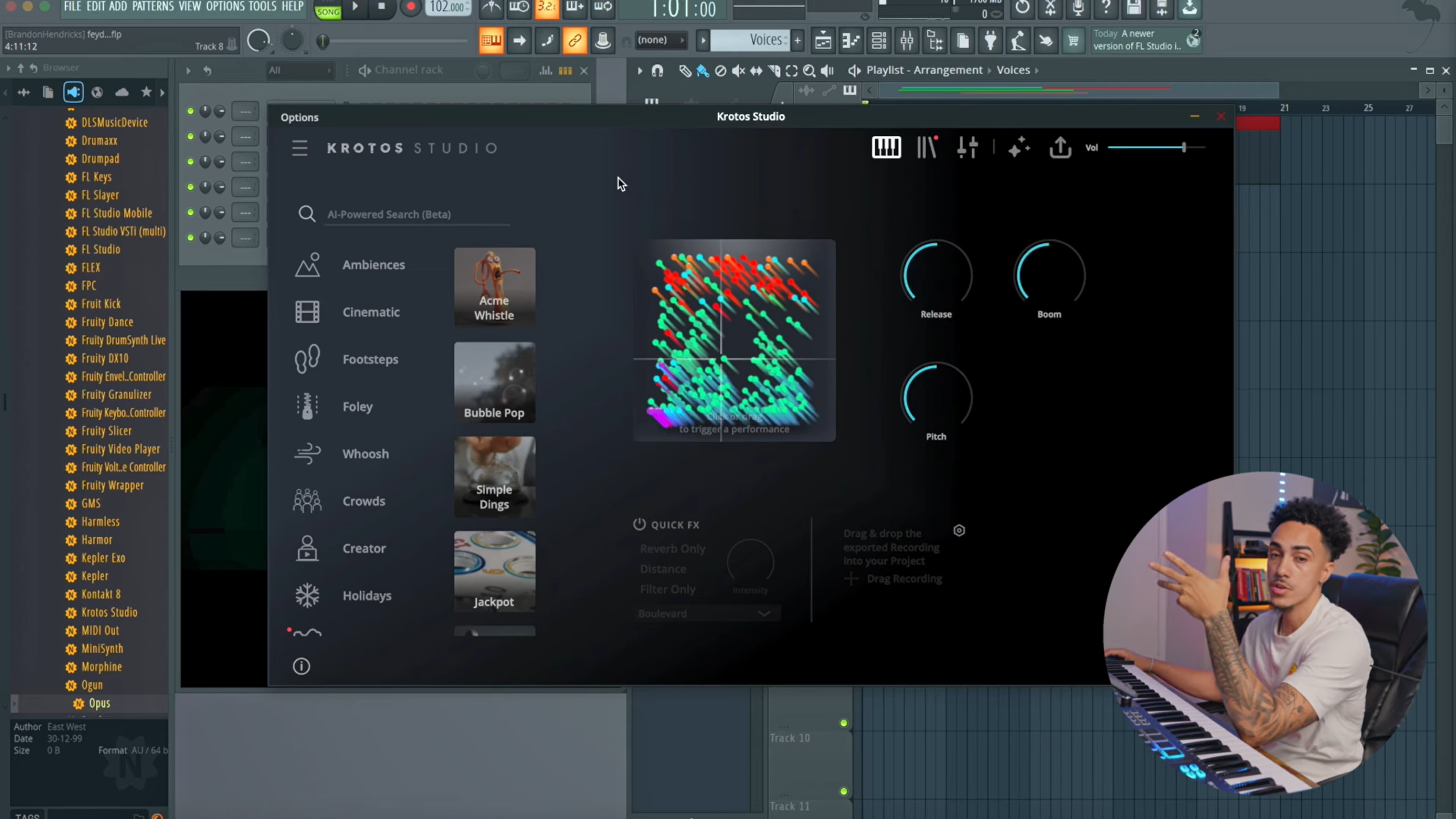Open the Boulevard reverb dropdown
Viewport: 1456px width, 819px height.
(706, 613)
